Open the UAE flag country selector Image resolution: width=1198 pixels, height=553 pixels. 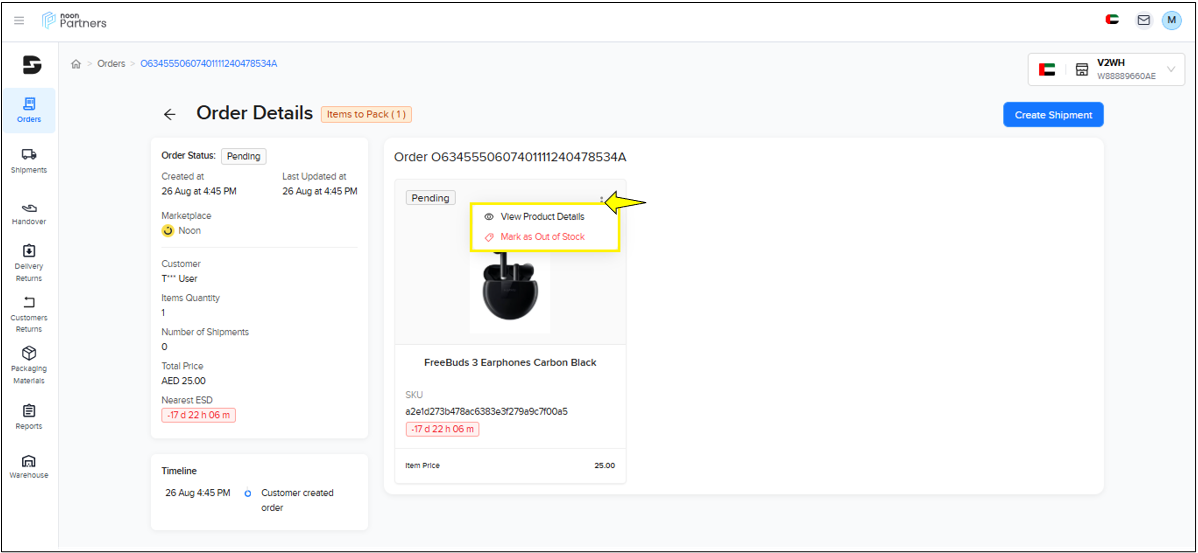click(1112, 20)
